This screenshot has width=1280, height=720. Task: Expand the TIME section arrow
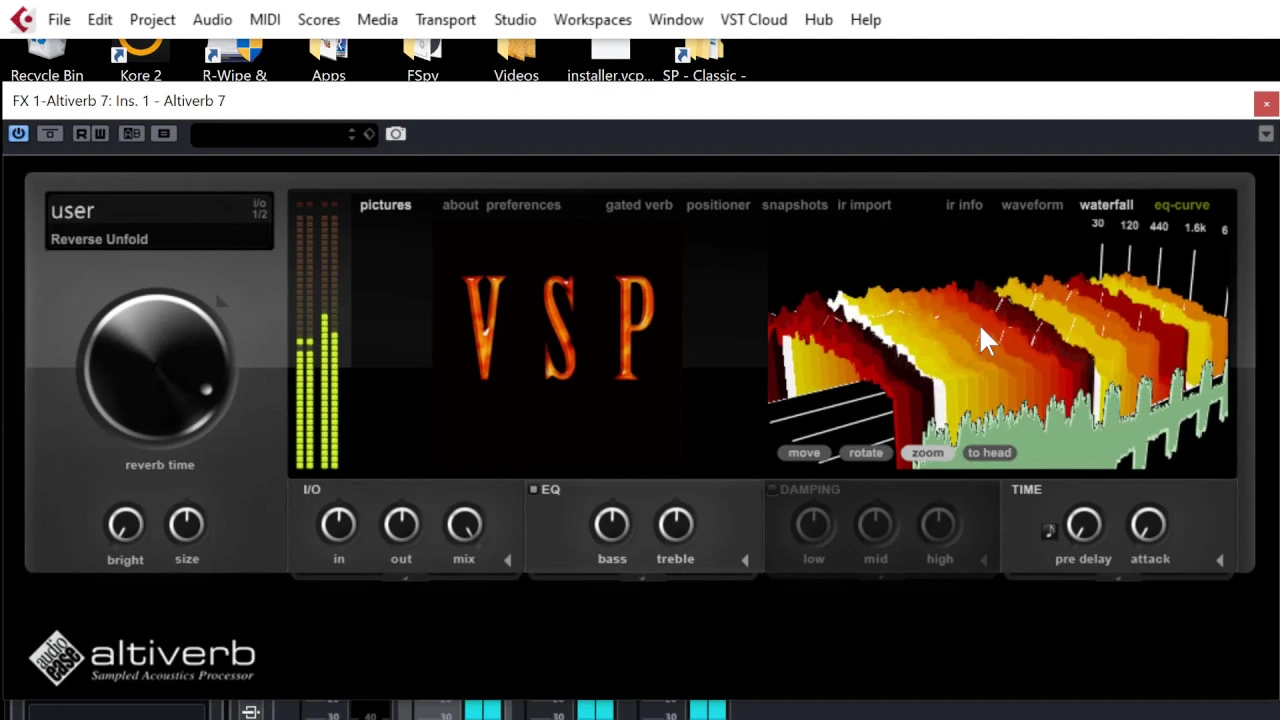[x=1220, y=561]
